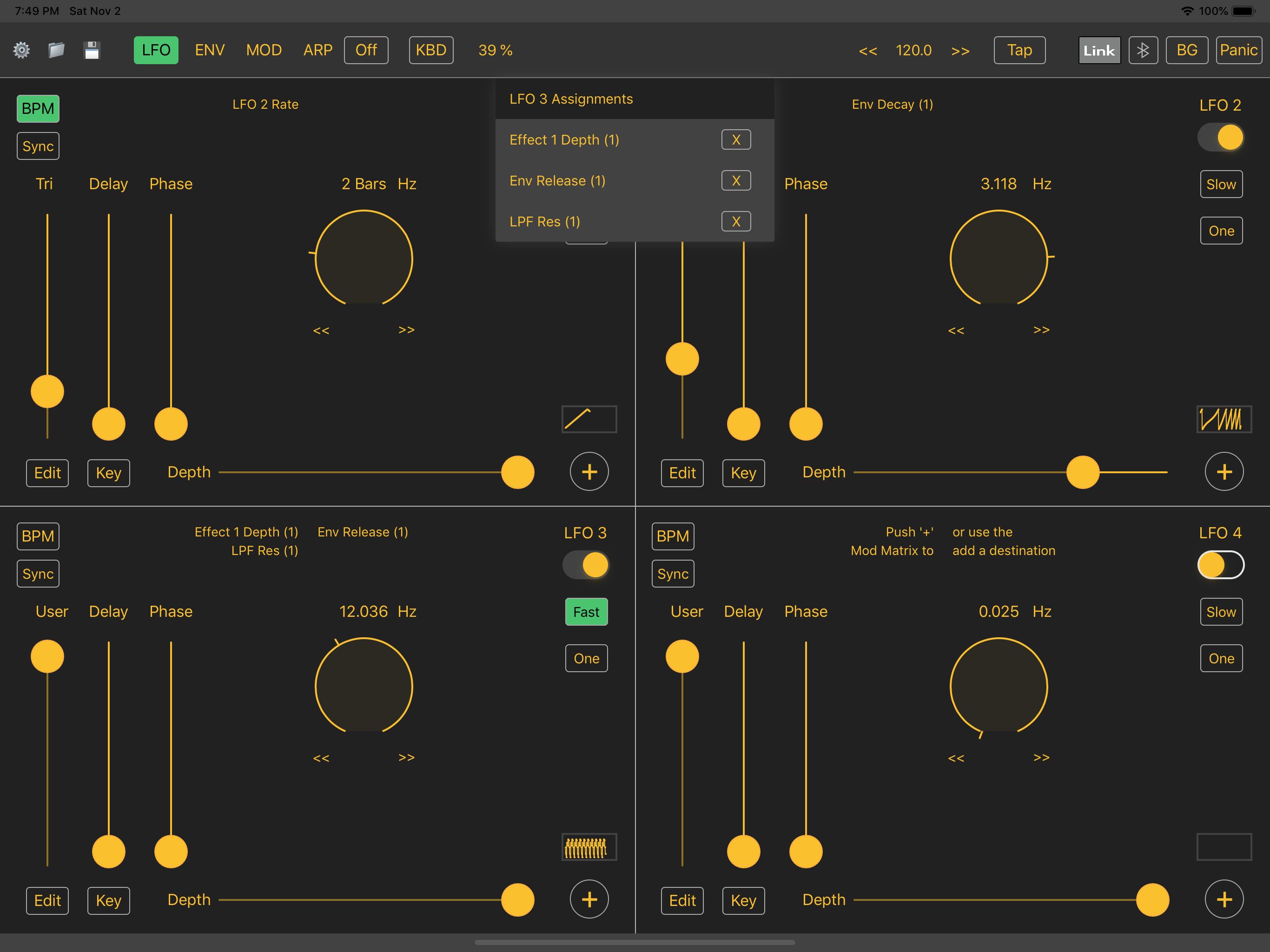Increase tempo with the >> beside 120.0
This screenshot has width=1270, height=952.
(x=960, y=51)
